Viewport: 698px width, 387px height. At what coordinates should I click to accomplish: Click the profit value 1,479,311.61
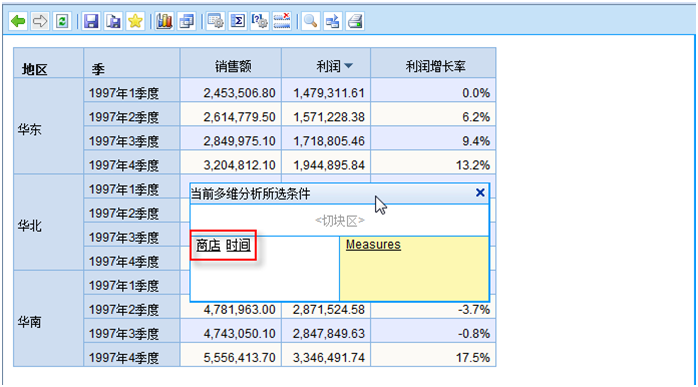329,93
